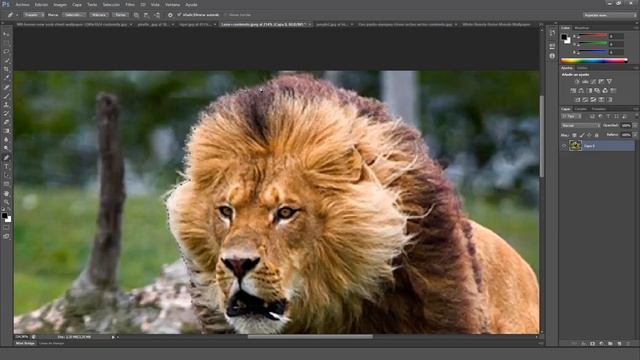Viewport: 640px width, 360px height.
Task: Toggle type layer filter in Layers
Action: [x=608, y=116]
